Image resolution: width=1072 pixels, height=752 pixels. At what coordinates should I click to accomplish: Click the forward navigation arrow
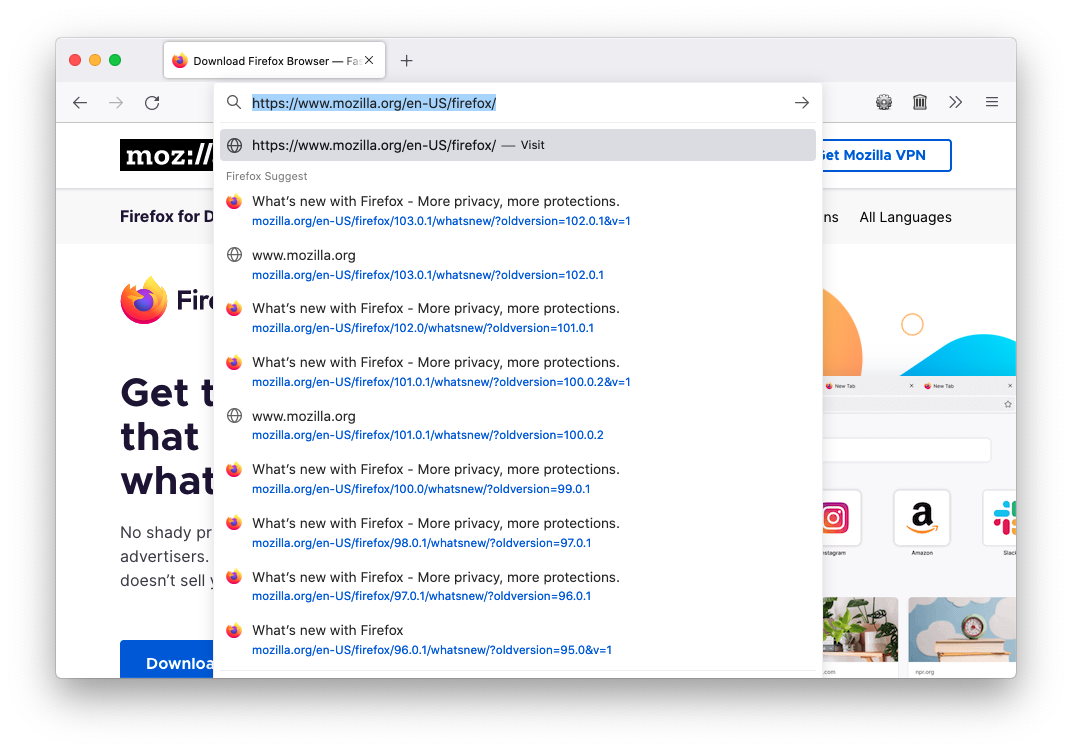click(x=116, y=103)
